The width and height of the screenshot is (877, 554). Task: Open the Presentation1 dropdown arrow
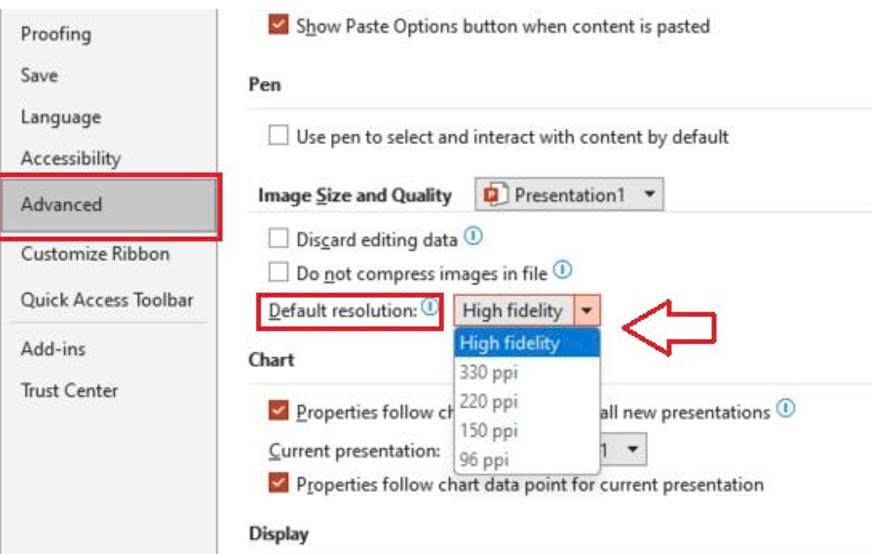coord(649,195)
